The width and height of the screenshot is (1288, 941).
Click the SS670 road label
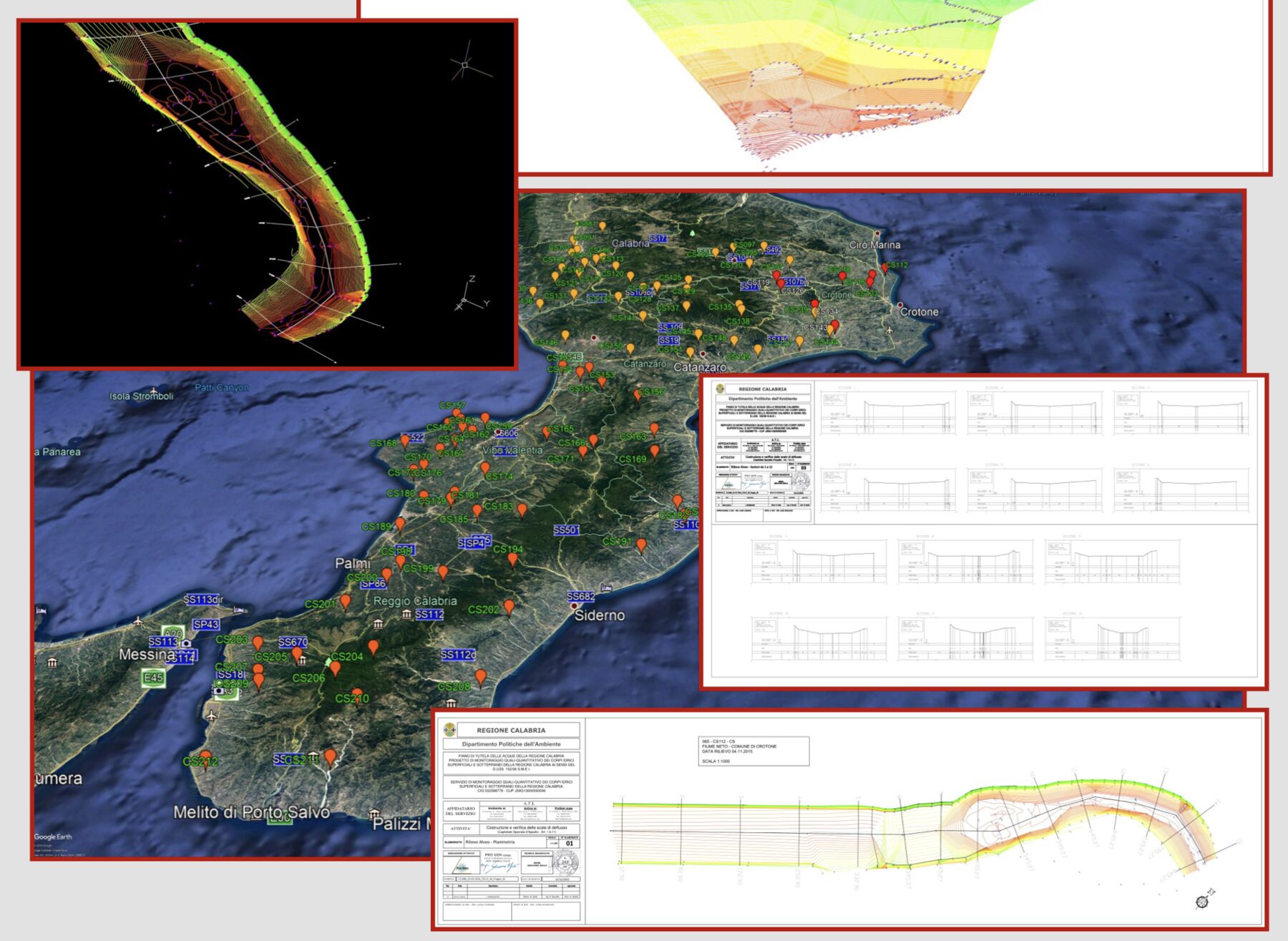tap(293, 642)
